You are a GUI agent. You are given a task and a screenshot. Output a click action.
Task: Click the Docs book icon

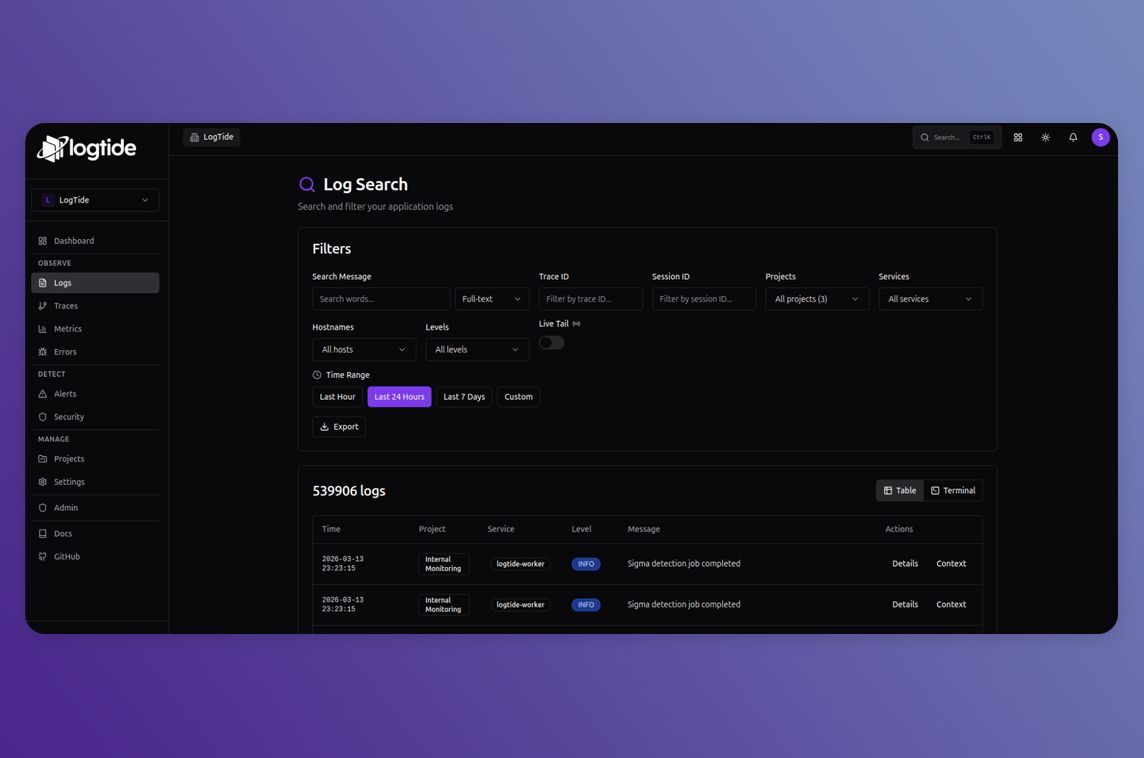42,534
